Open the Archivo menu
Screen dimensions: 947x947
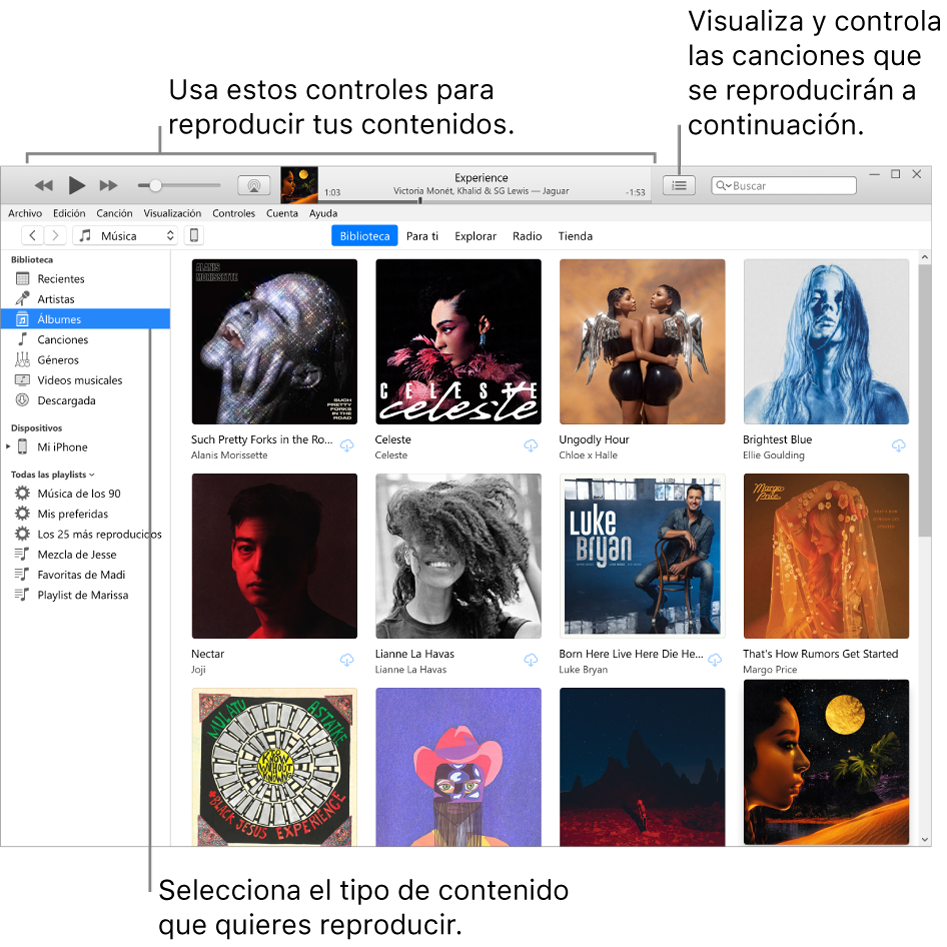[25, 213]
